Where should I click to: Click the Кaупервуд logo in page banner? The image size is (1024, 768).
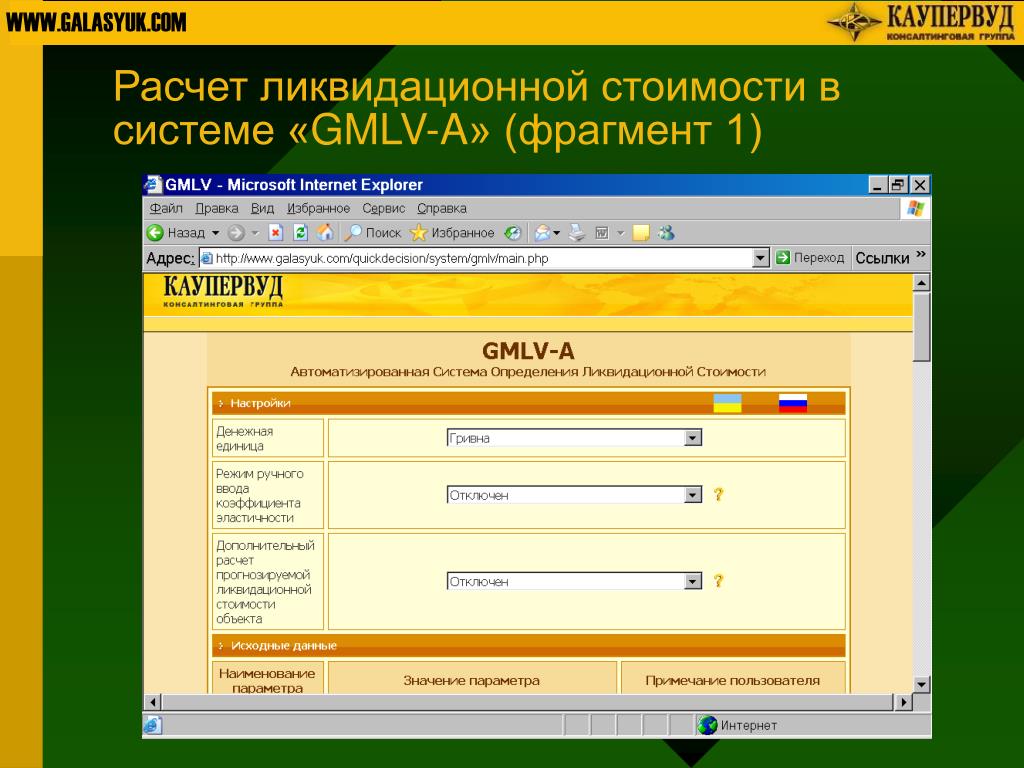(x=223, y=291)
